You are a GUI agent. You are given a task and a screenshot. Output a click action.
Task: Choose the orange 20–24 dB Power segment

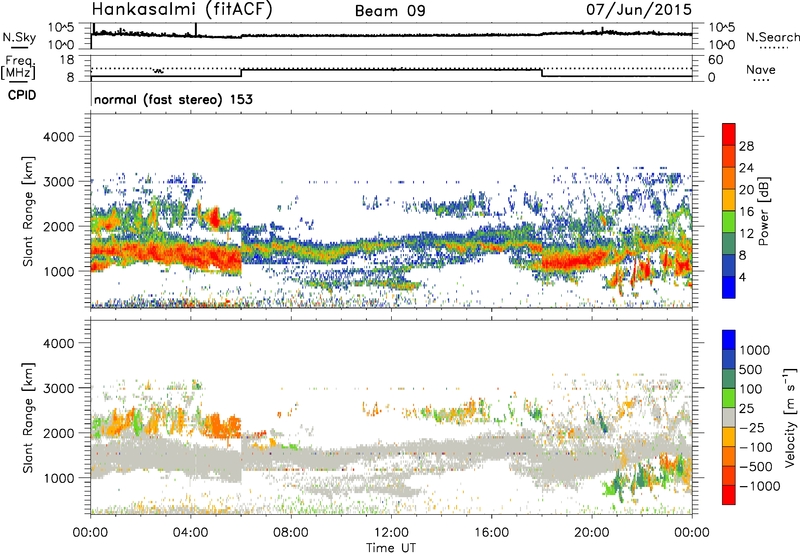point(729,178)
